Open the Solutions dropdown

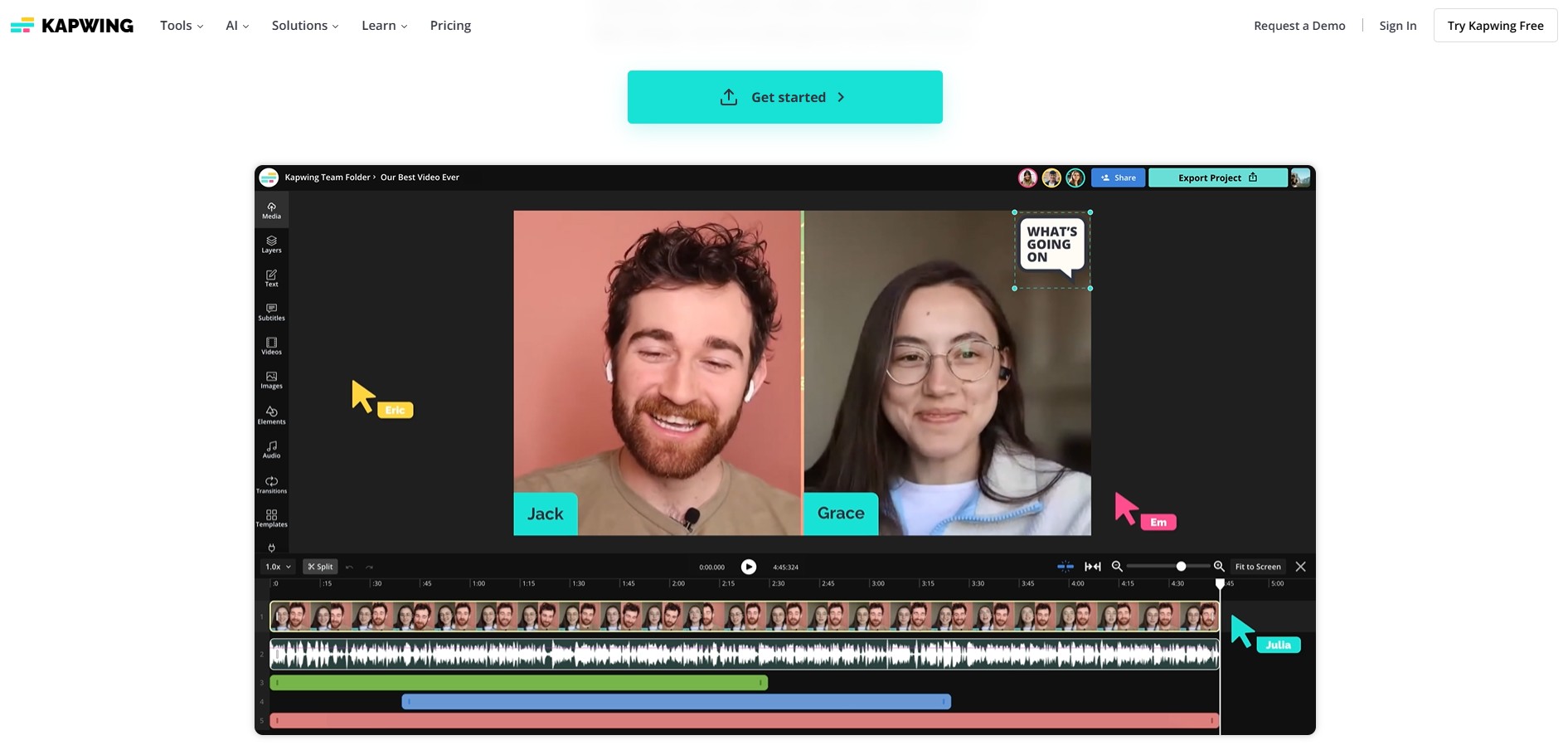pyautogui.click(x=305, y=26)
